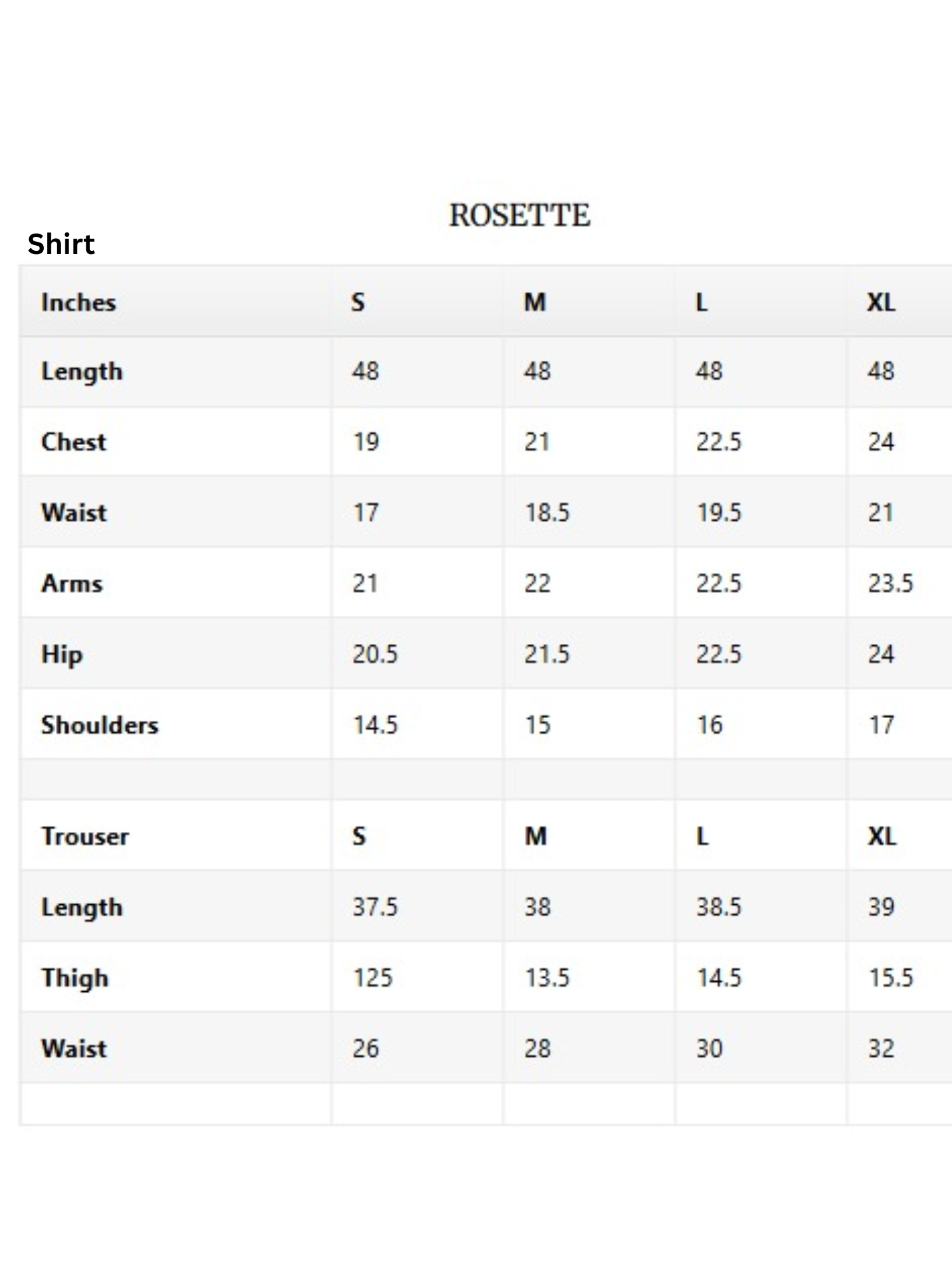Click the Trouser M column header
The height and width of the screenshot is (1270, 952).
[x=536, y=836]
